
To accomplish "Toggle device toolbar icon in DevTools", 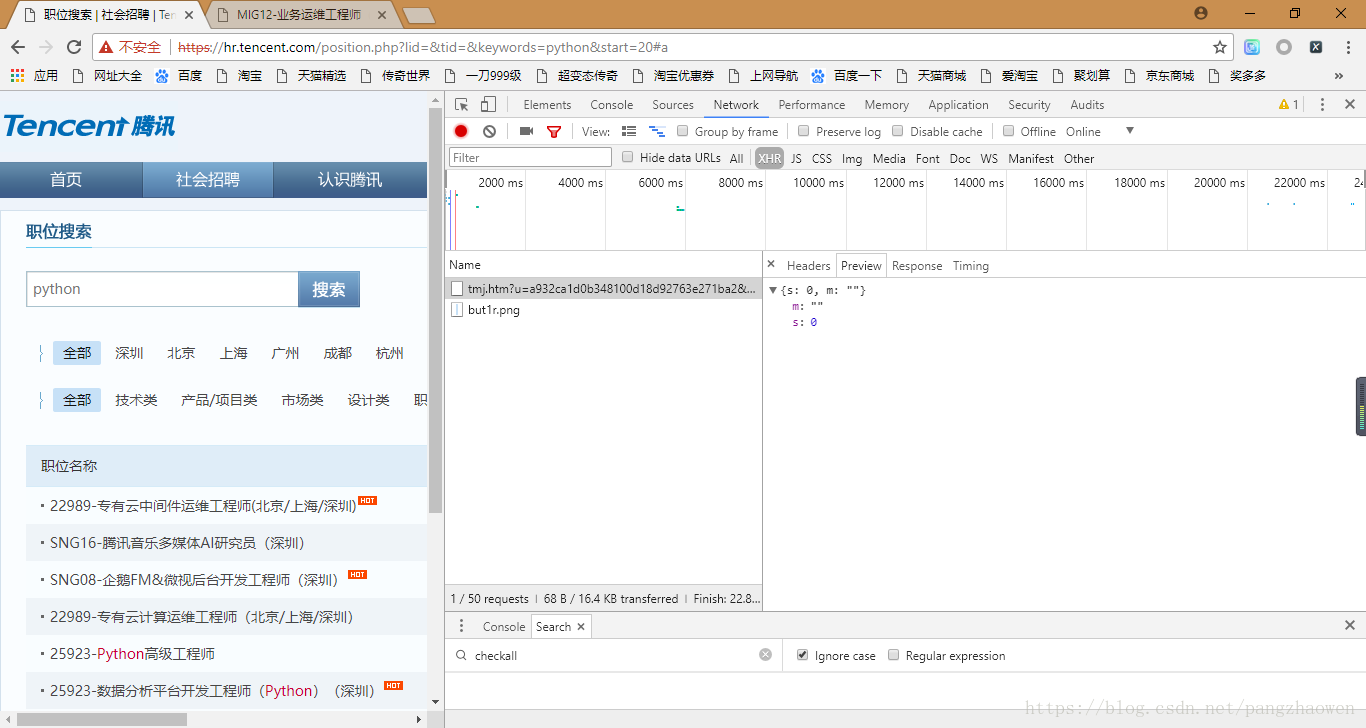I will [x=488, y=104].
